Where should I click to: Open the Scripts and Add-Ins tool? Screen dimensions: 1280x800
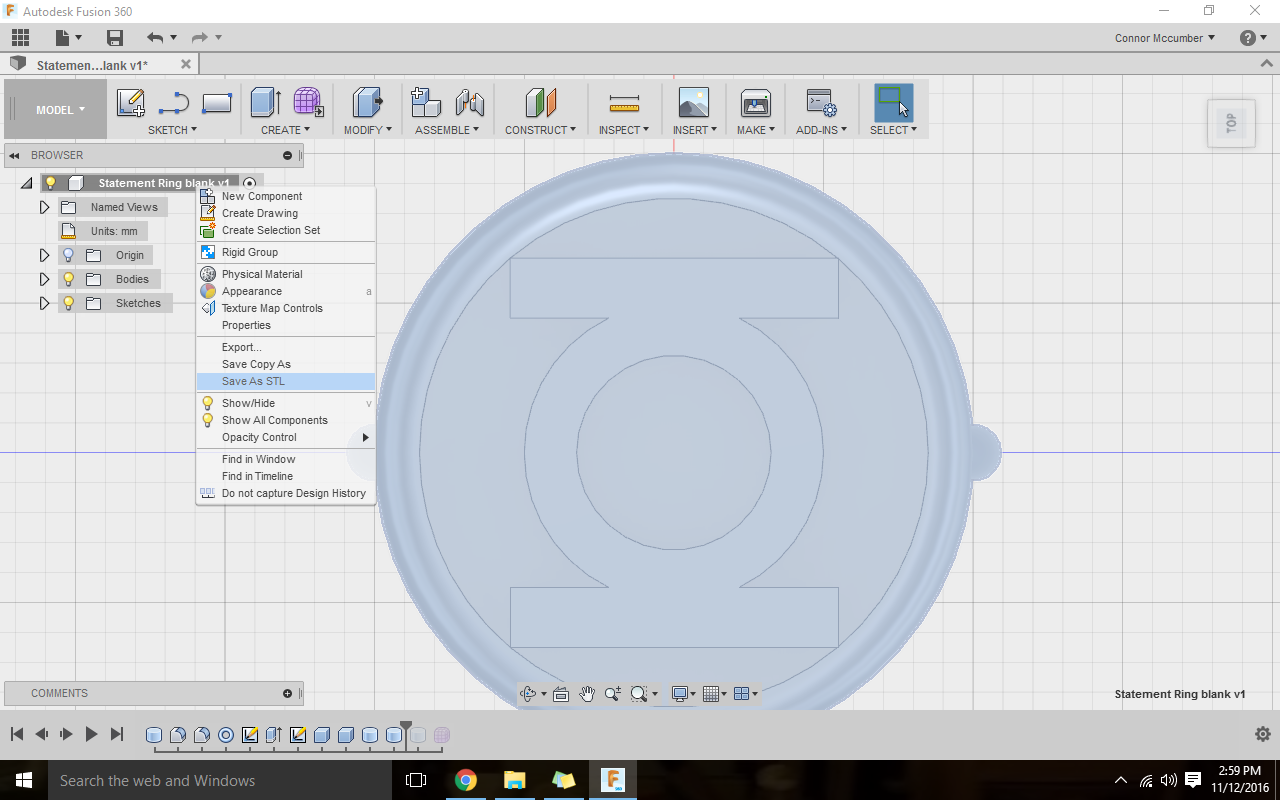point(822,103)
